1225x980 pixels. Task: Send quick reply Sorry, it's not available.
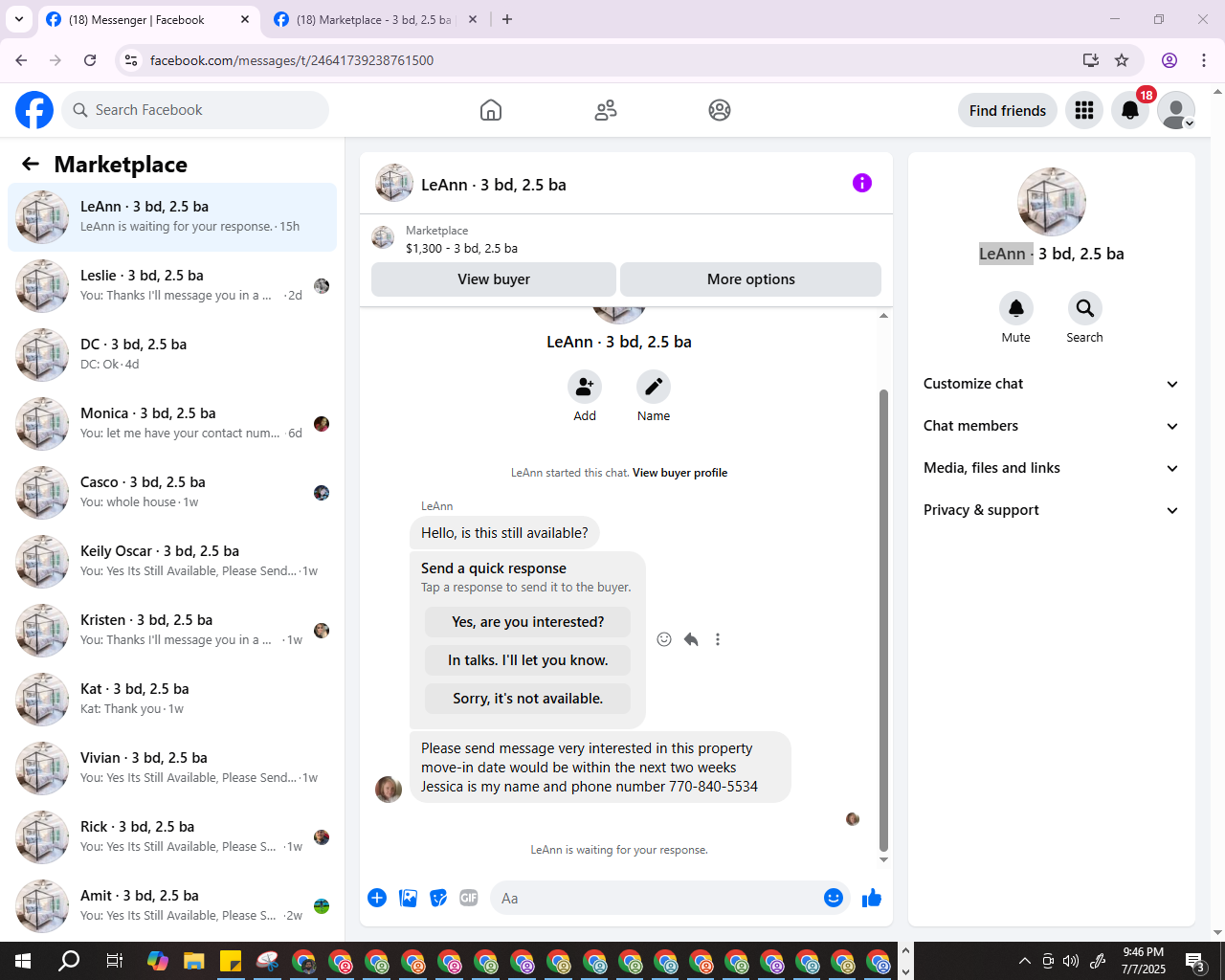pyautogui.click(x=528, y=699)
